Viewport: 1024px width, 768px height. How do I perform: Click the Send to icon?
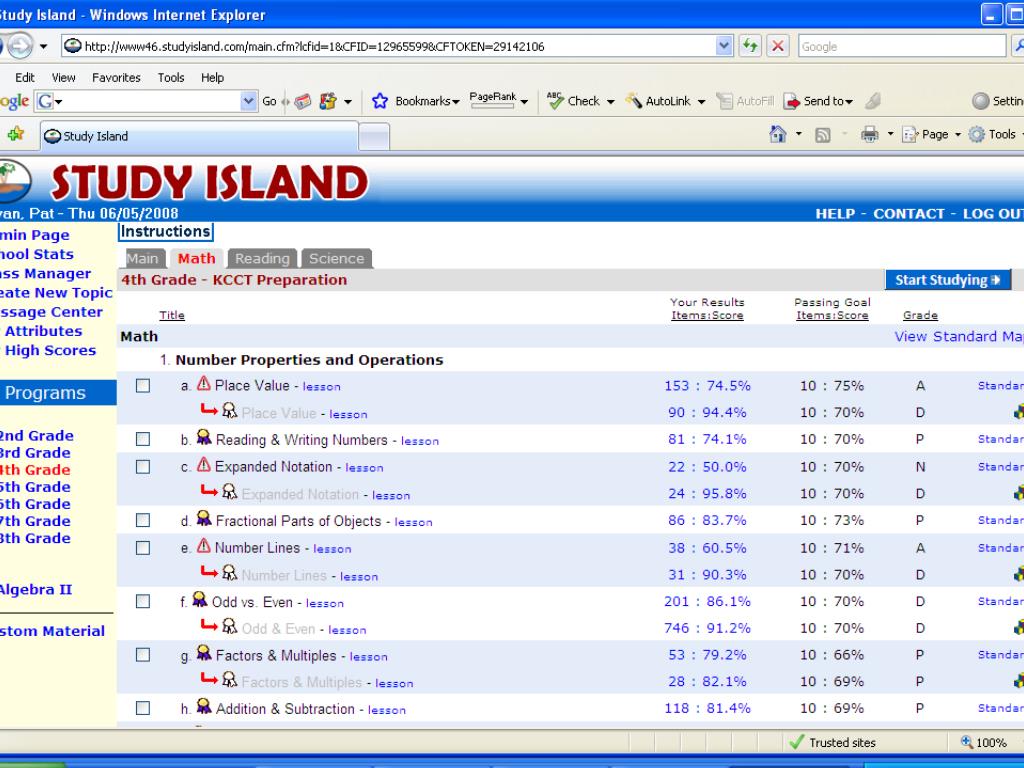pyautogui.click(x=792, y=101)
